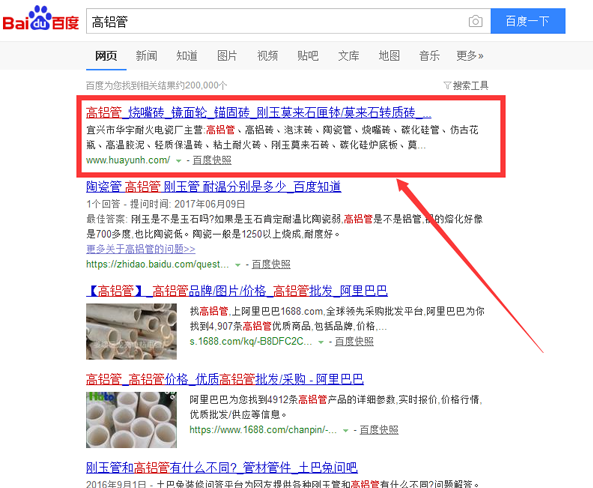Switch to the 新闻 tab
The height and width of the screenshot is (488, 593).
(146, 56)
